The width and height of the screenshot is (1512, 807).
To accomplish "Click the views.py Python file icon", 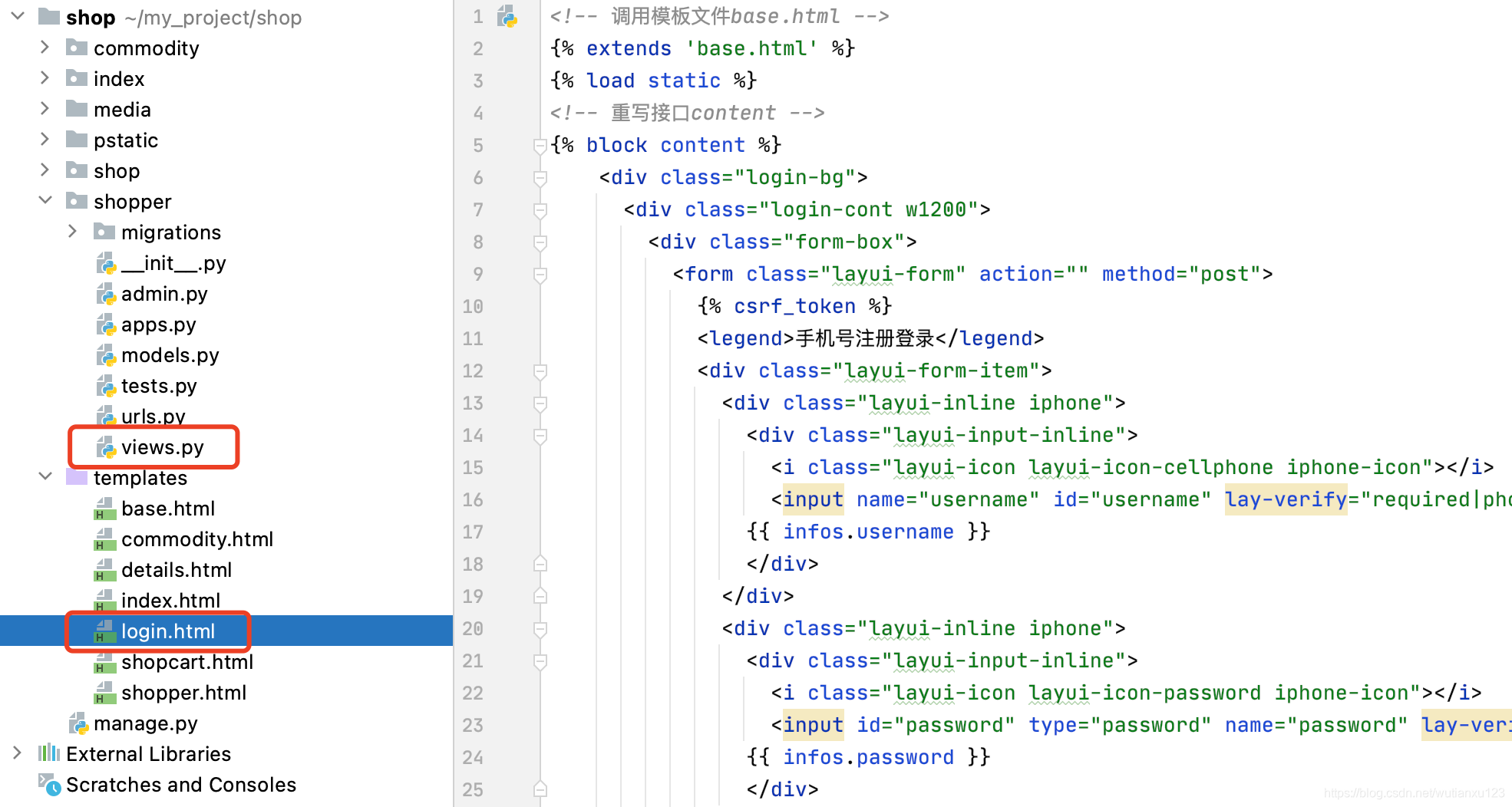I will [106, 447].
